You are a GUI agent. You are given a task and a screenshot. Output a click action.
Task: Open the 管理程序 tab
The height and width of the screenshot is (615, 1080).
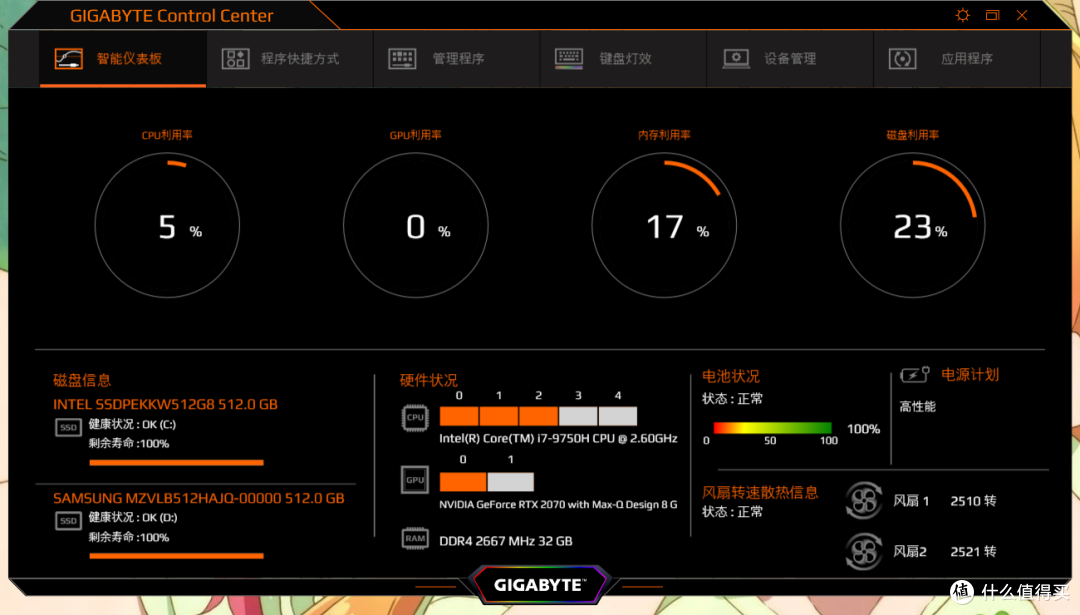[x=457, y=59]
